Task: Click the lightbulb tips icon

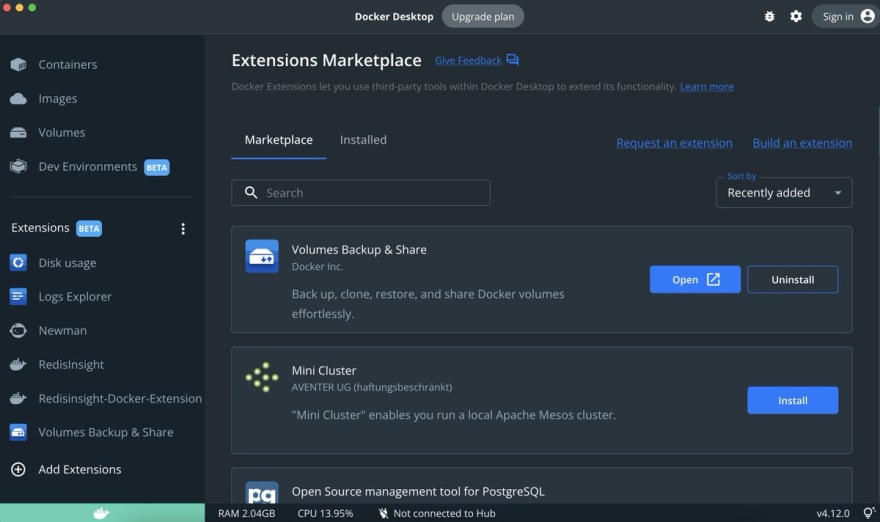Action: click(869, 512)
